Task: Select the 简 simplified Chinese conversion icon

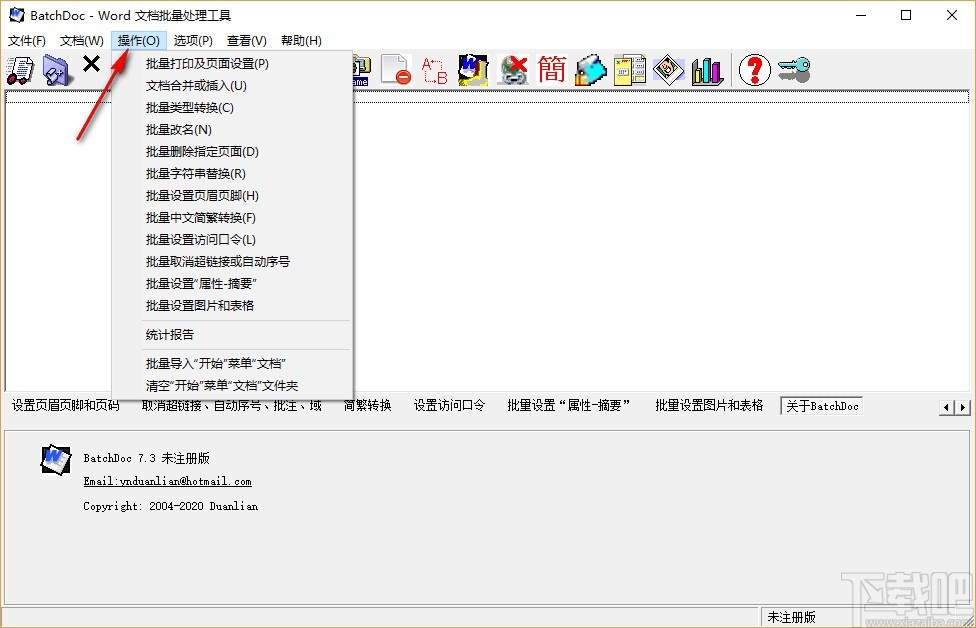Action: click(x=551, y=70)
